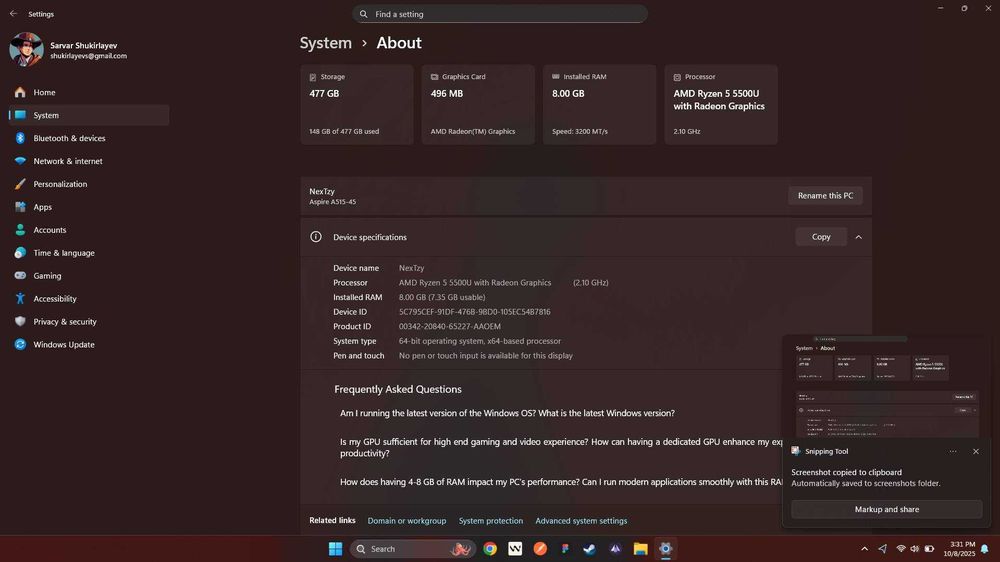Open the Domain or workgroup link
Image resolution: width=1000 pixels, height=562 pixels.
(406, 521)
